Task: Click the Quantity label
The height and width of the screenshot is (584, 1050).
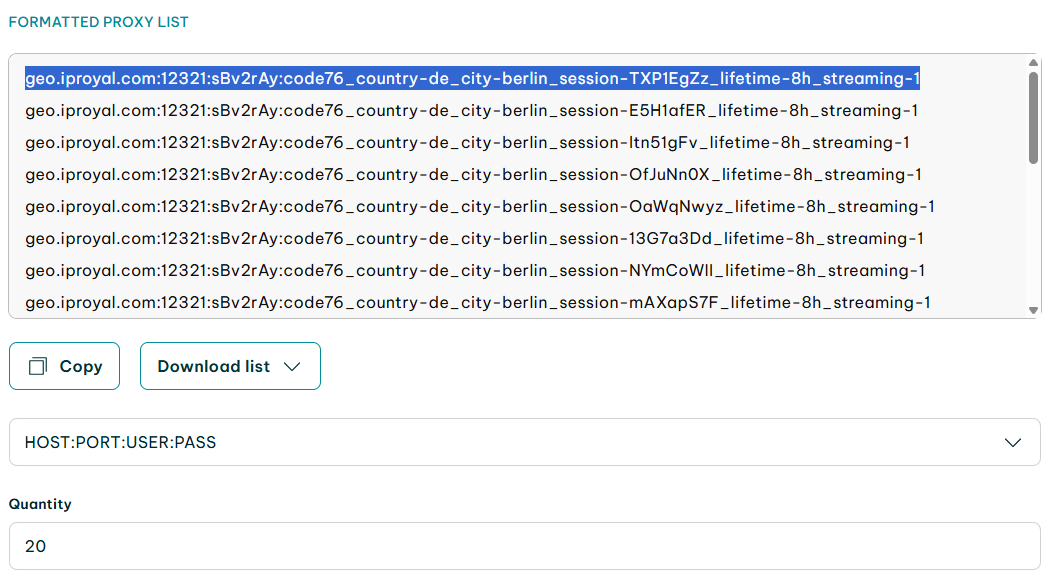Action: tap(40, 504)
